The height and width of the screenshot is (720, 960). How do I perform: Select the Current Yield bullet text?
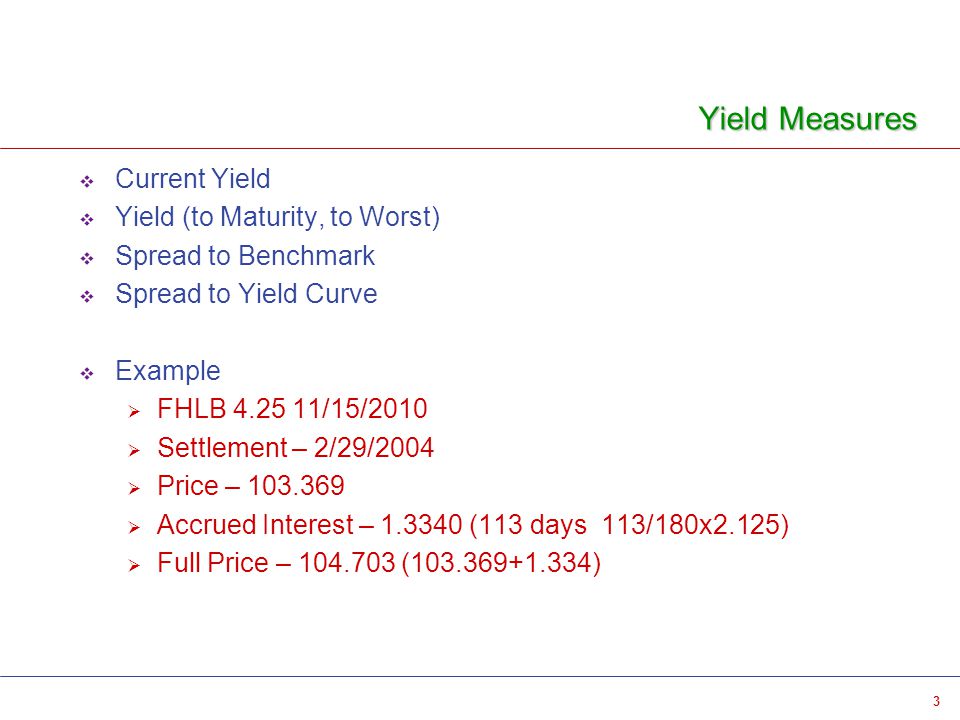coord(193,179)
